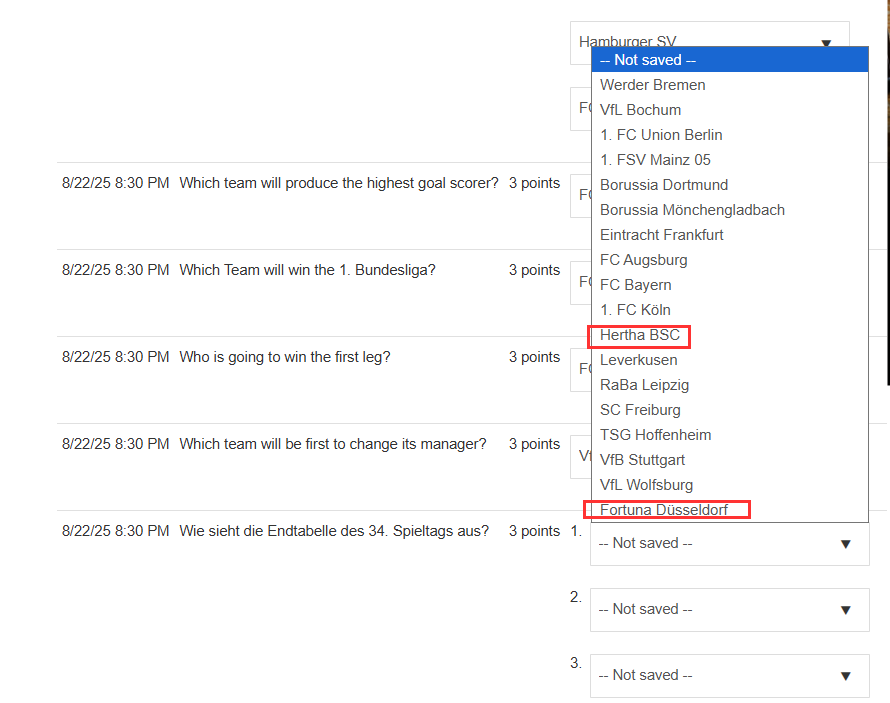Image resolution: width=890 pixels, height=703 pixels.
Task: Choose FC Bayern from the list
Action: point(729,284)
